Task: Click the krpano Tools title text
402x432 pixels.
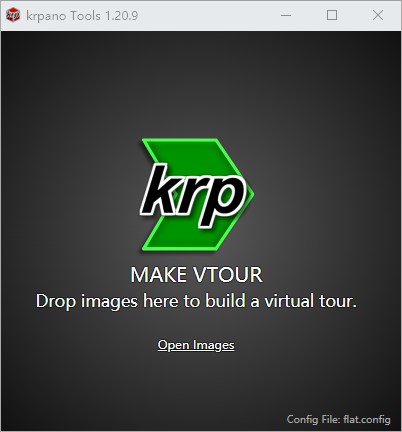Action: click(63, 16)
